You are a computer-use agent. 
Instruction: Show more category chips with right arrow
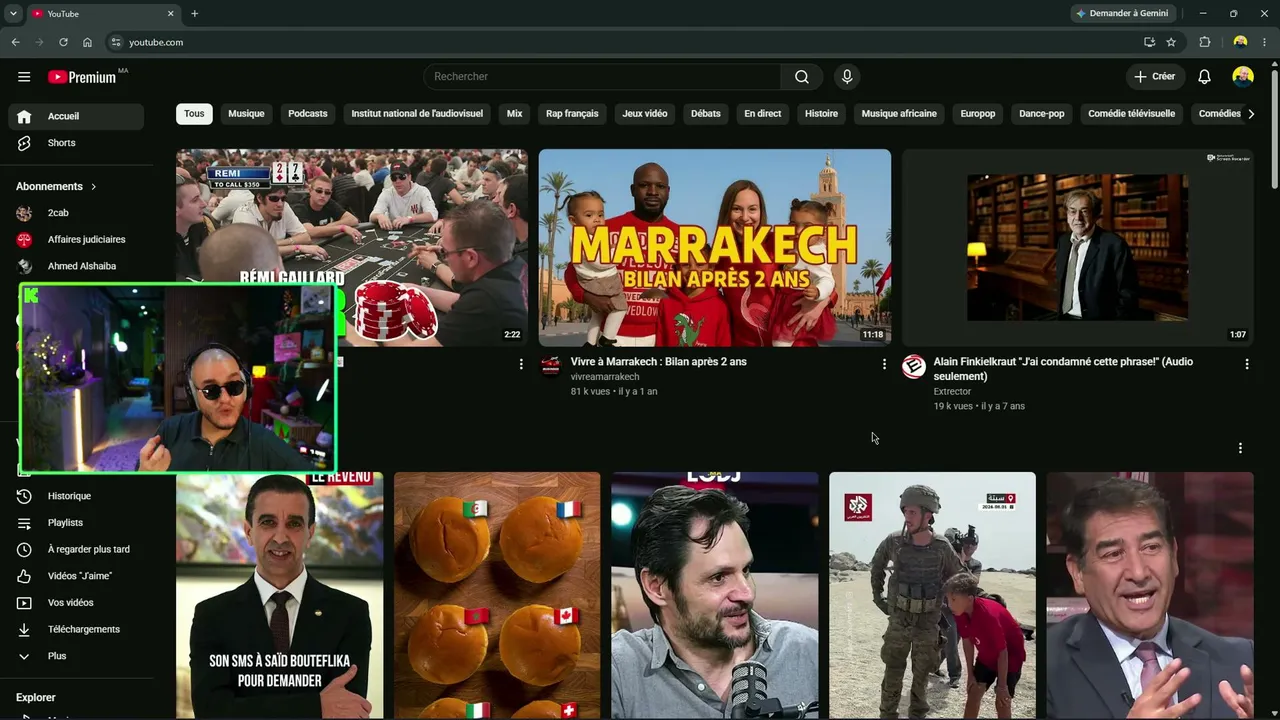pyautogui.click(x=1251, y=114)
